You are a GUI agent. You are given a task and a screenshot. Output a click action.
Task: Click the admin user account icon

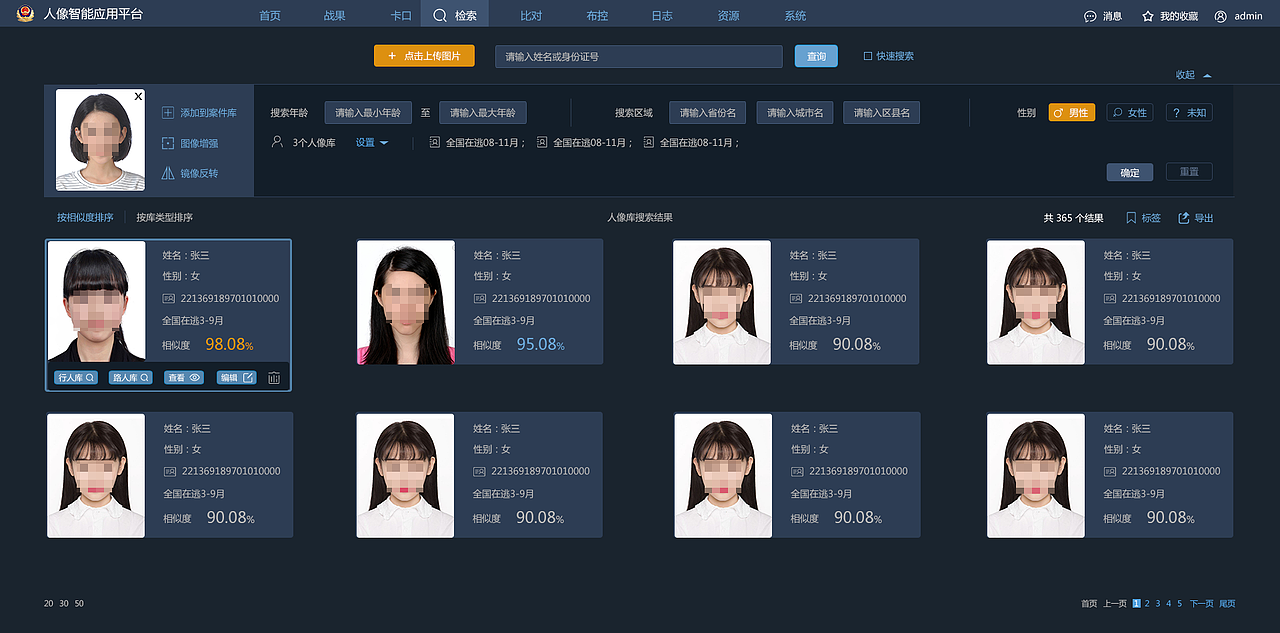(1220, 16)
